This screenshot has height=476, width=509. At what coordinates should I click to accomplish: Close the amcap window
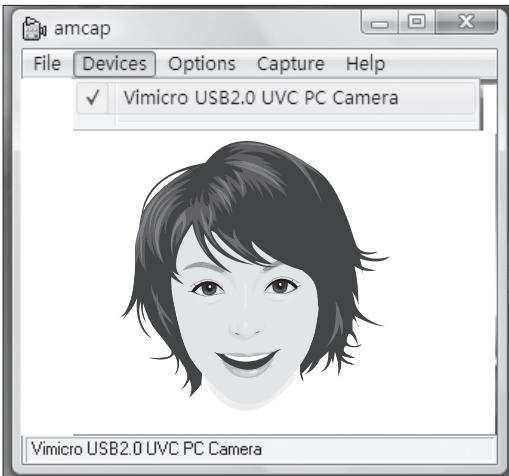466,21
